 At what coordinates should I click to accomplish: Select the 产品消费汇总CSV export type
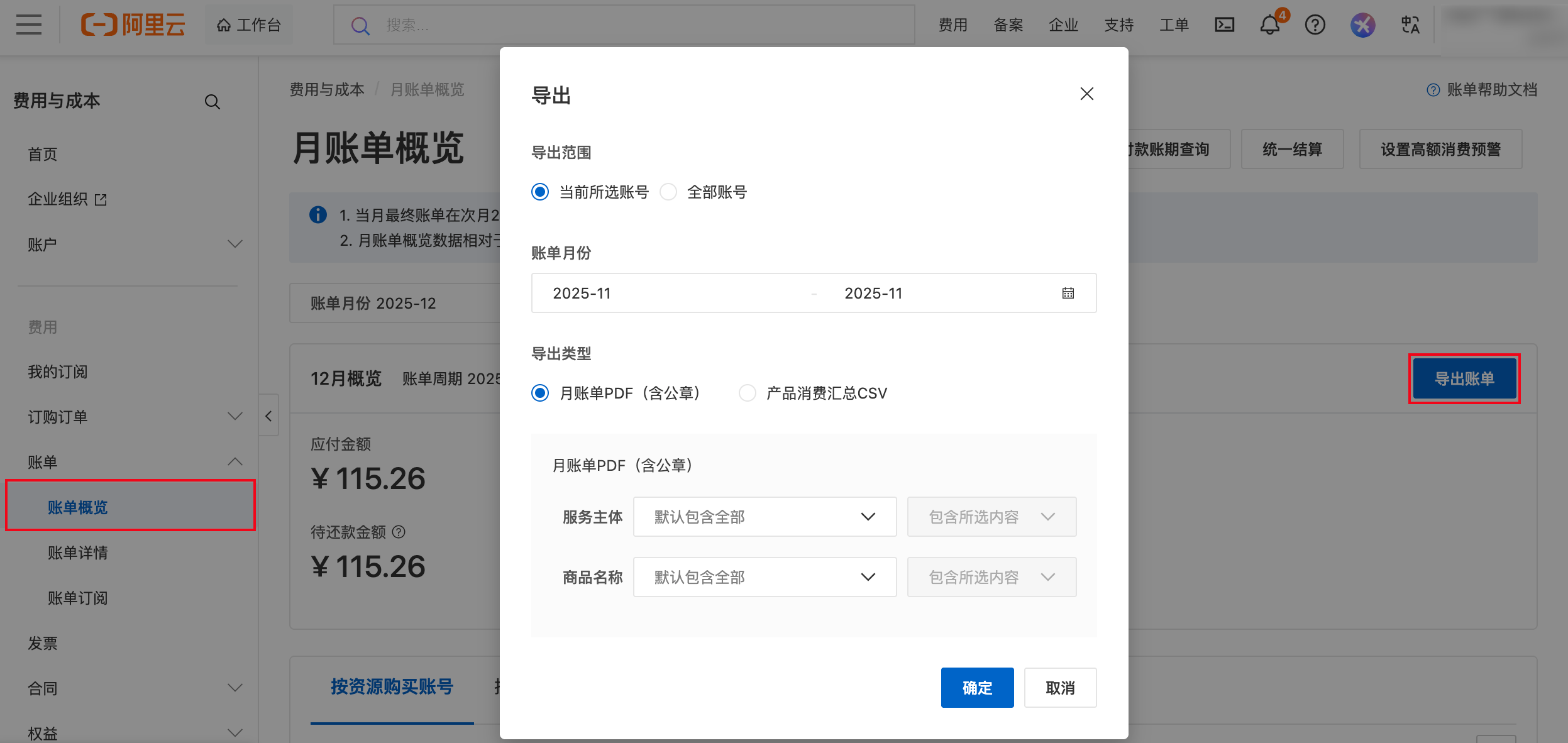pos(748,394)
